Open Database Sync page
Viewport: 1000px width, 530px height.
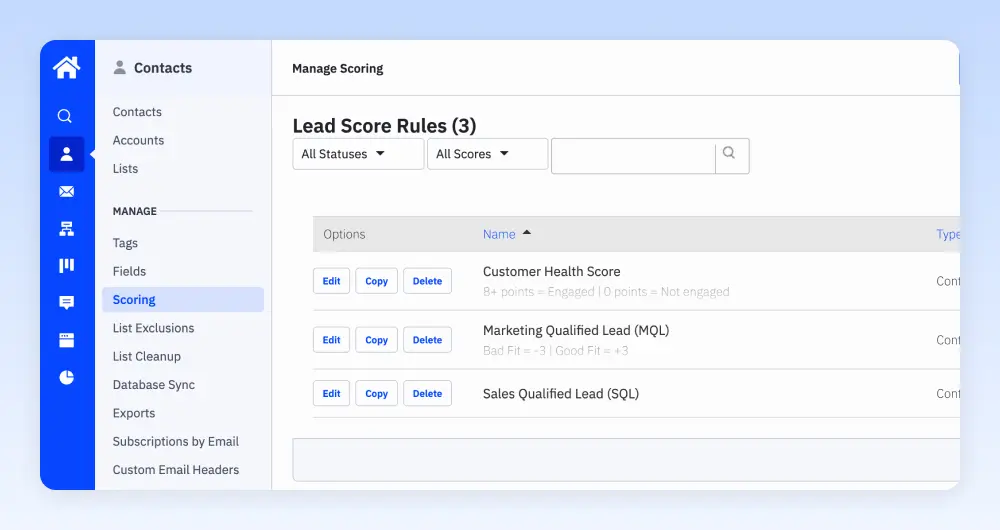click(x=154, y=385)
